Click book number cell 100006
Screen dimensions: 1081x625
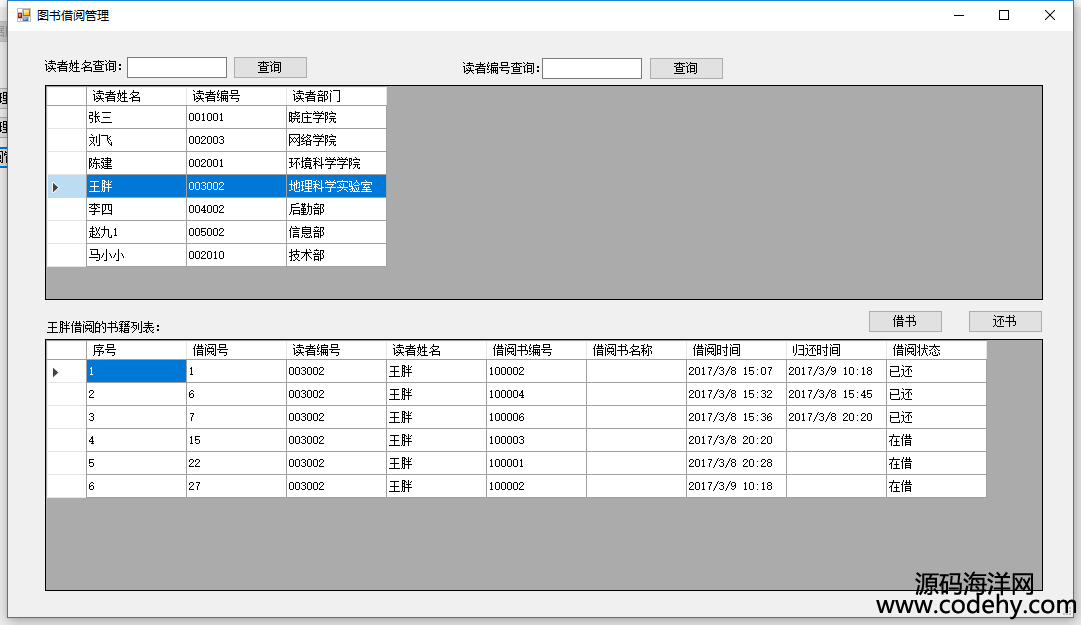pos(535,417)
